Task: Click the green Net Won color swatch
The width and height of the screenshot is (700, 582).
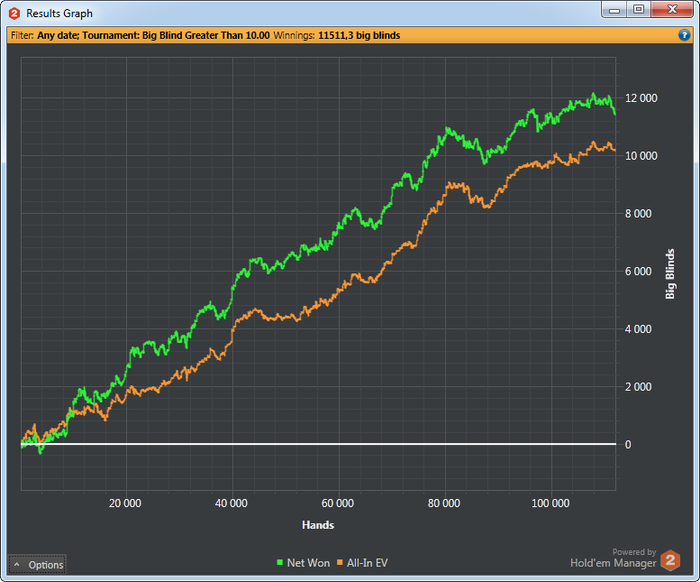Action: 280,563
